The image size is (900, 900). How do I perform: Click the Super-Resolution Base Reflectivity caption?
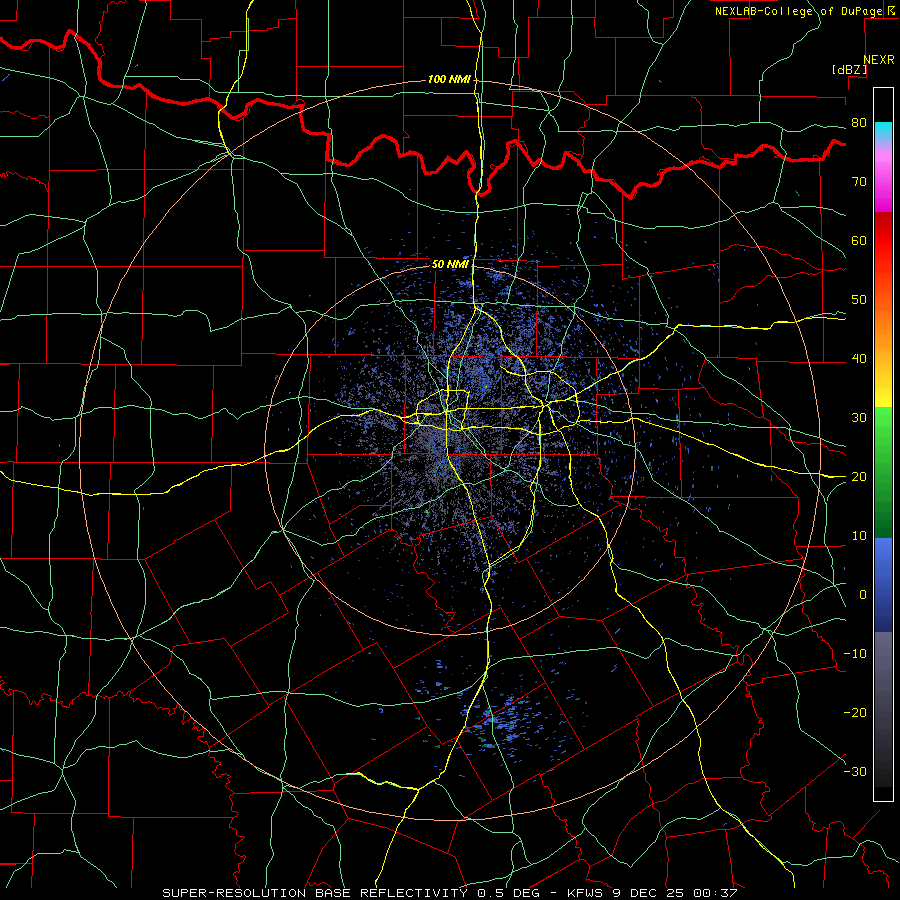[x=449, y=893]
